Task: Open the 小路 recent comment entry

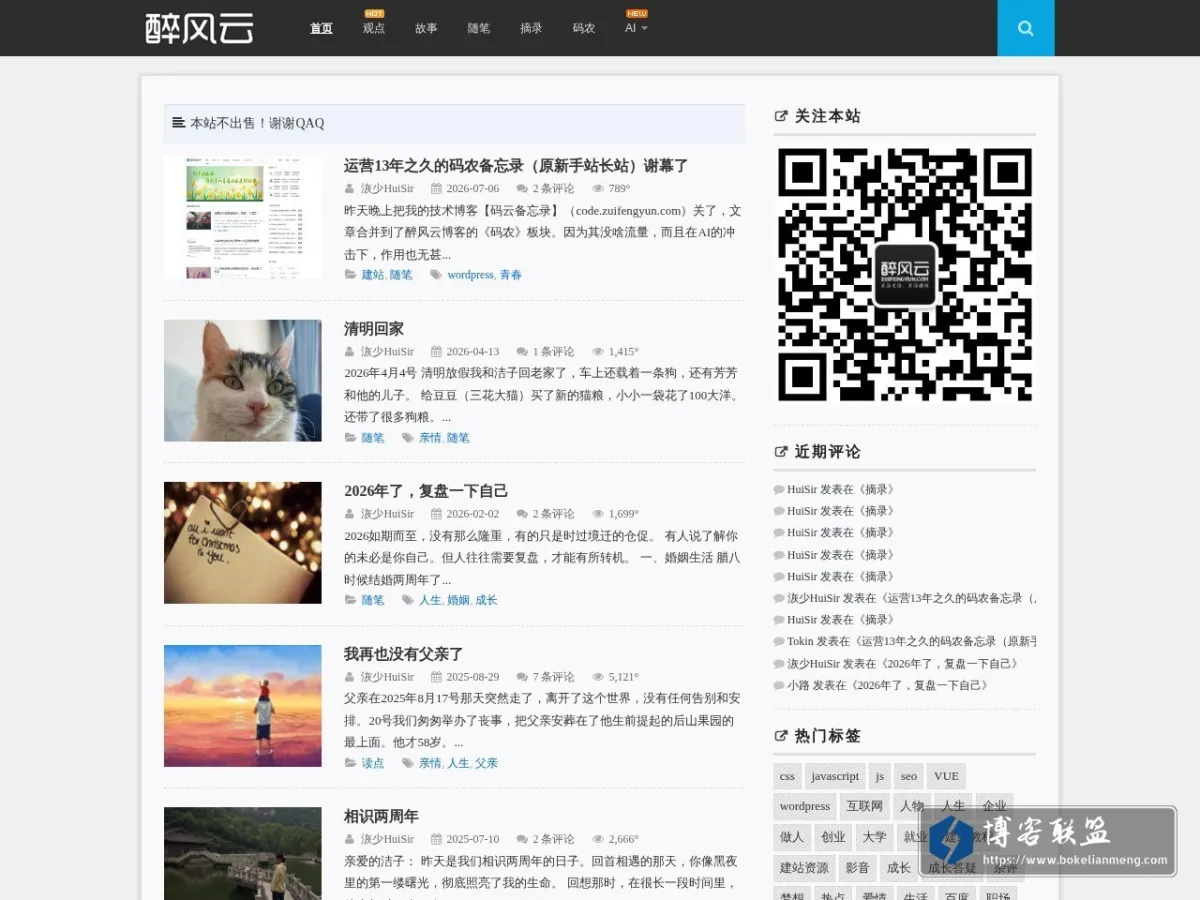Action: (x=890, y=686)
